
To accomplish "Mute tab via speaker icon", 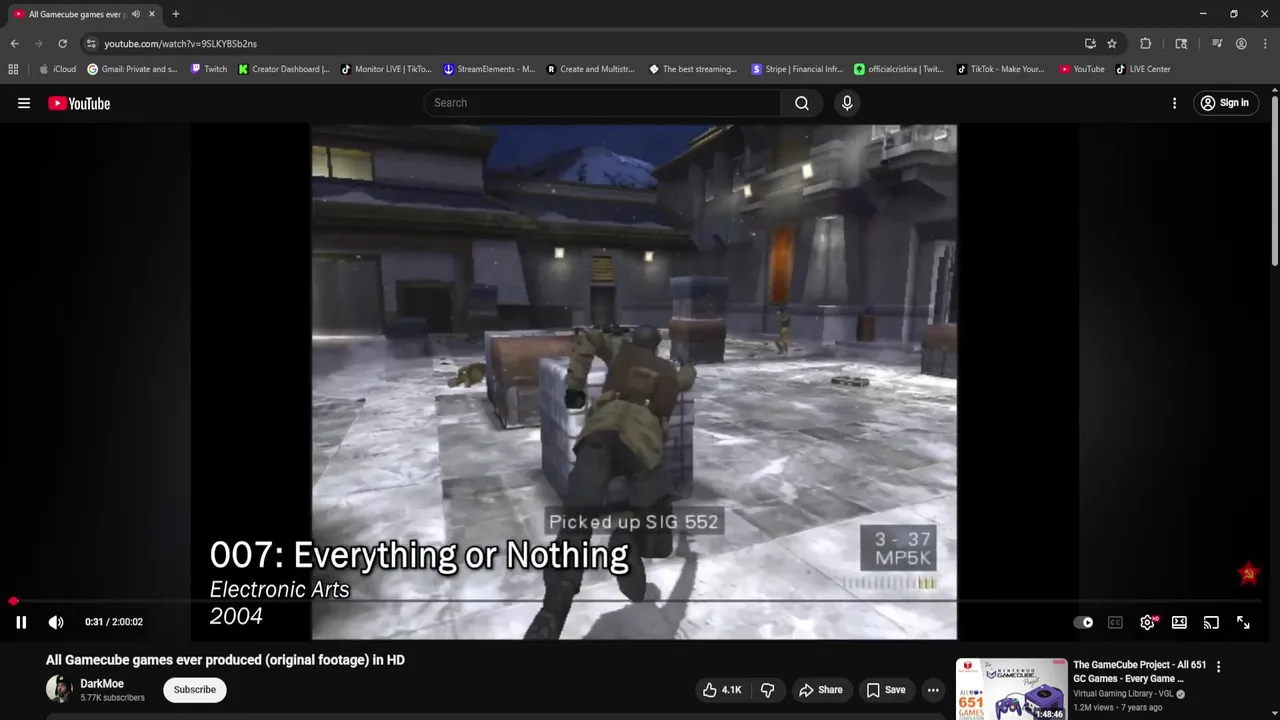I will click(x=136, y=14).
